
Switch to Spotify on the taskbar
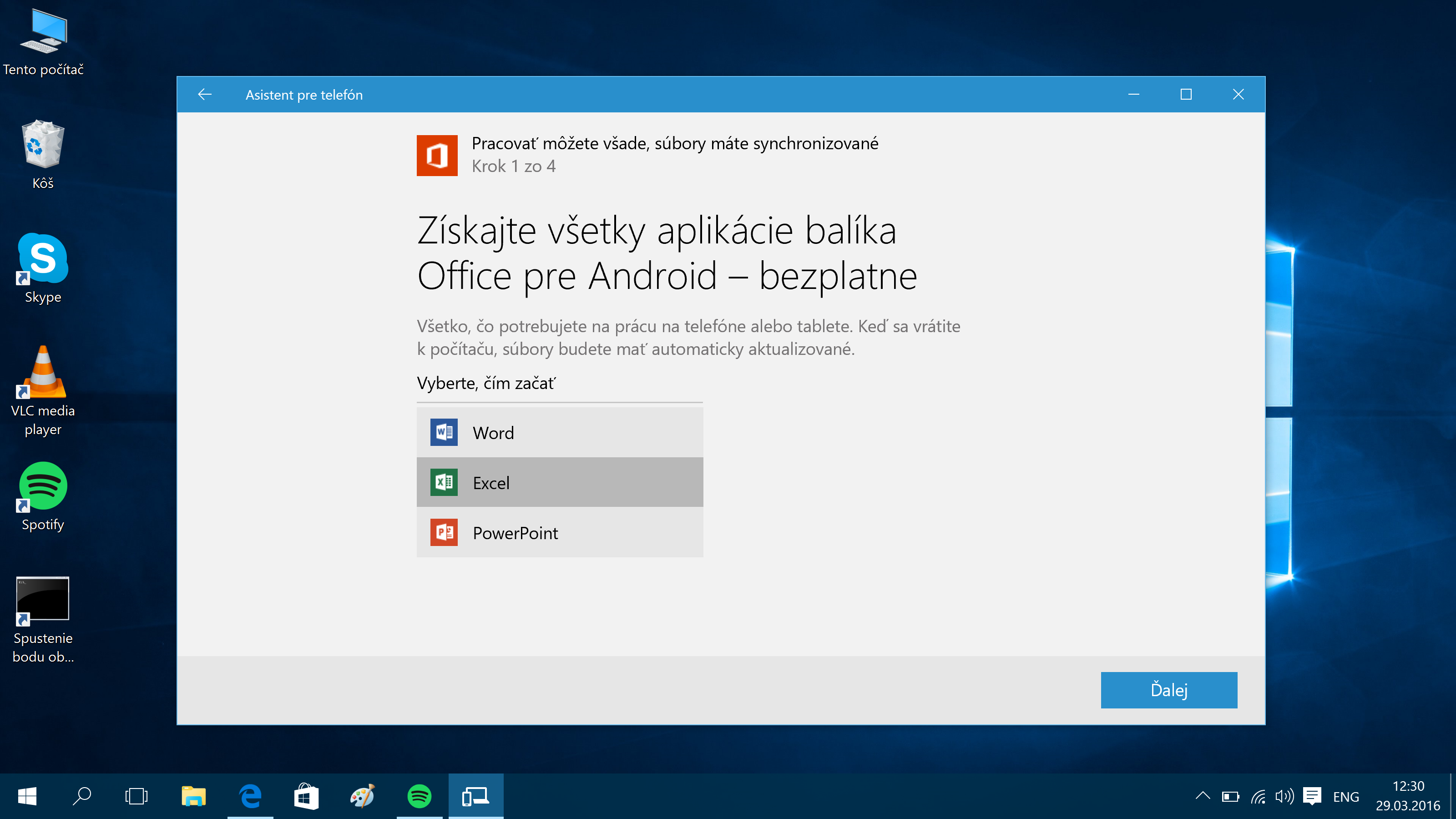(420, 796)
